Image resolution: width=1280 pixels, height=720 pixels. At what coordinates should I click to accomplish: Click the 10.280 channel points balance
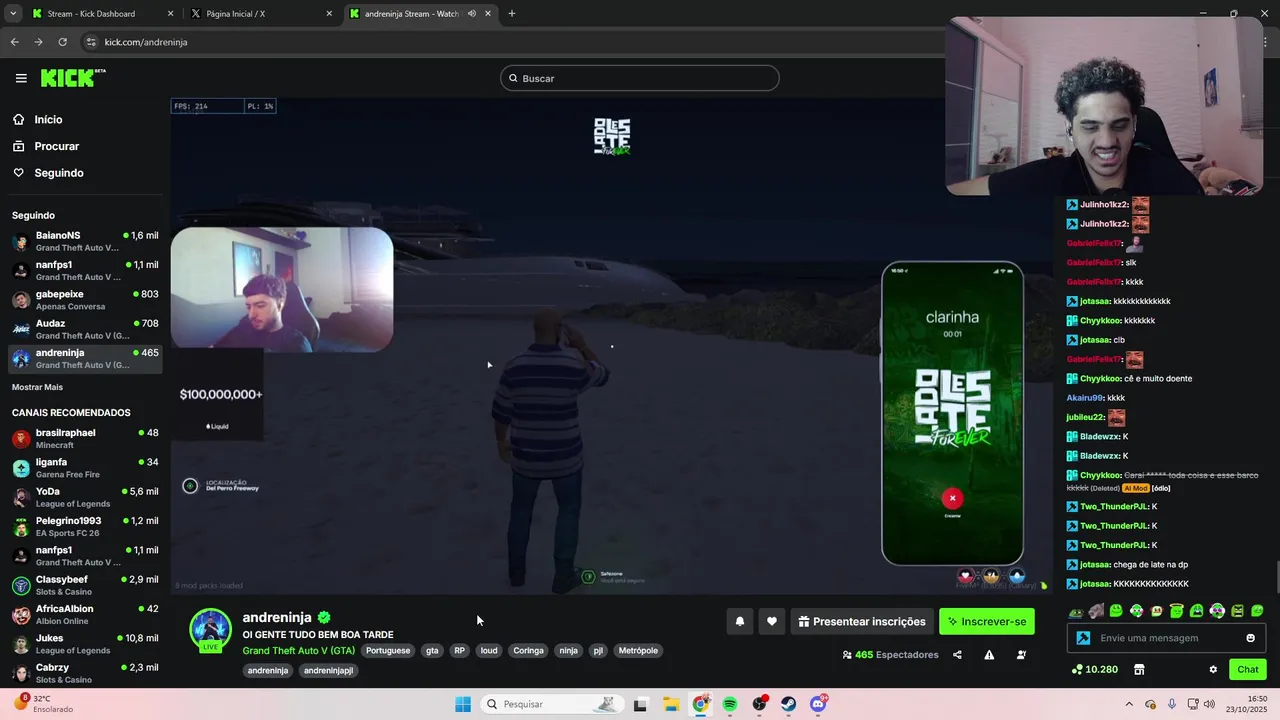tap(1094, 669)
